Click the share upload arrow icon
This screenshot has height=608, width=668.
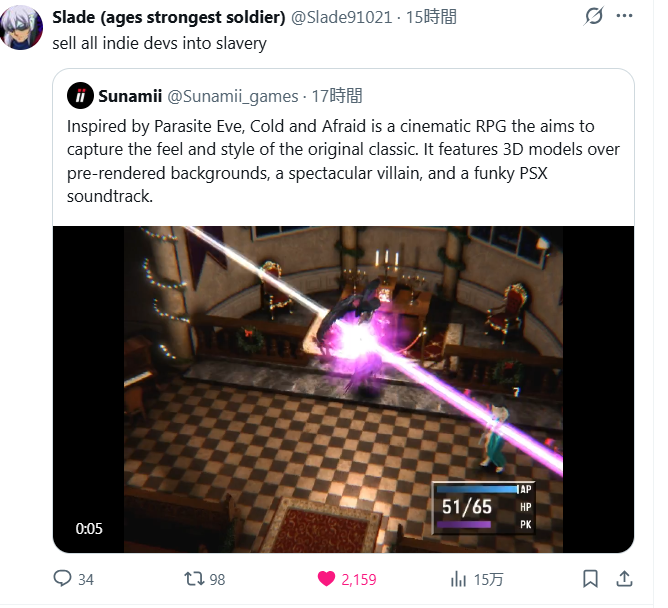point(624,579)
